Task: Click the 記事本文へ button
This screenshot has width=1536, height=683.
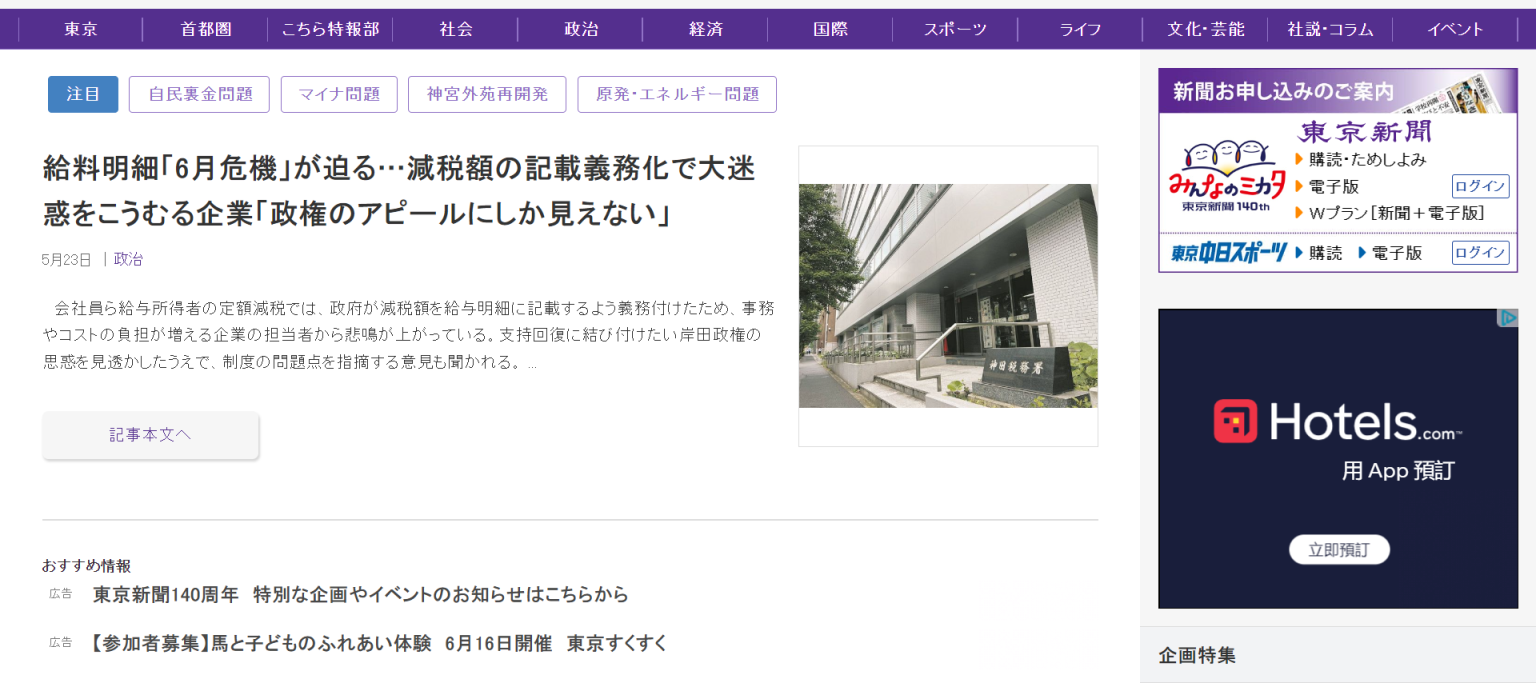Action: pos(150,435)
